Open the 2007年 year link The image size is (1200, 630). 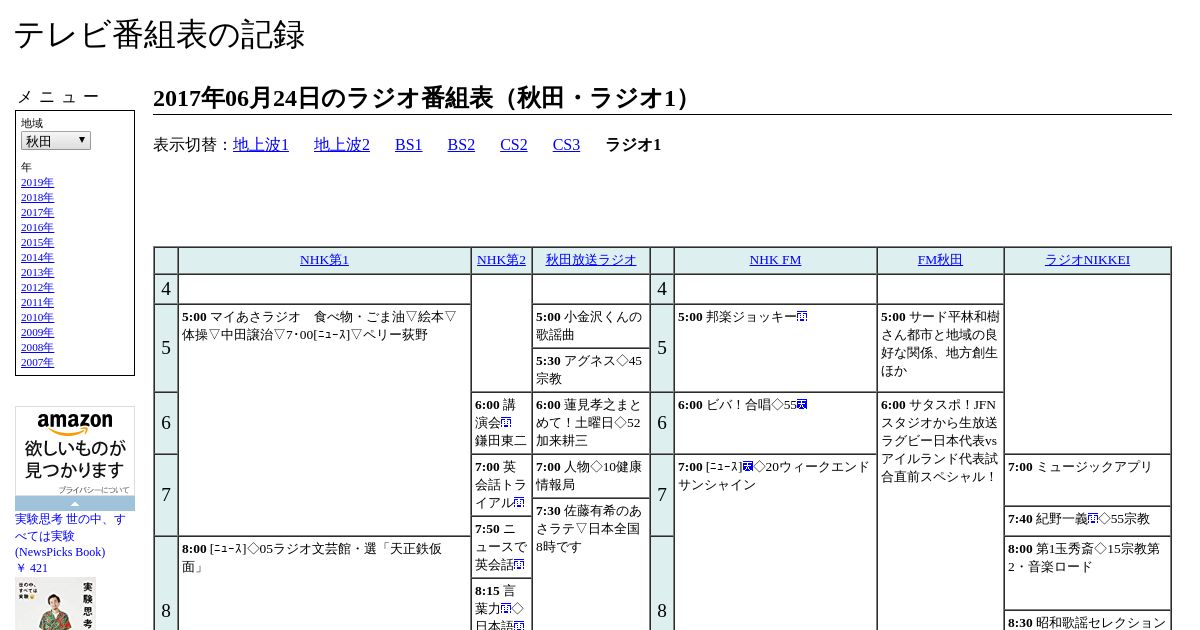click(37, 362)
